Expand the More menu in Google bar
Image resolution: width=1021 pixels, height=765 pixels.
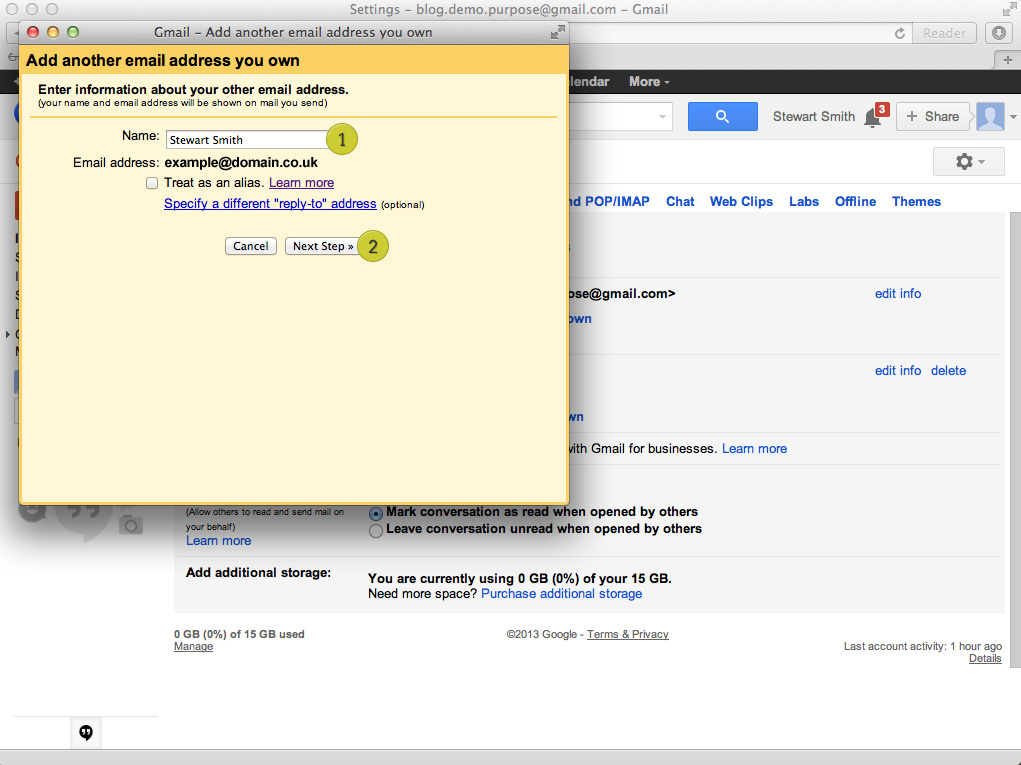tap(649, 82)
